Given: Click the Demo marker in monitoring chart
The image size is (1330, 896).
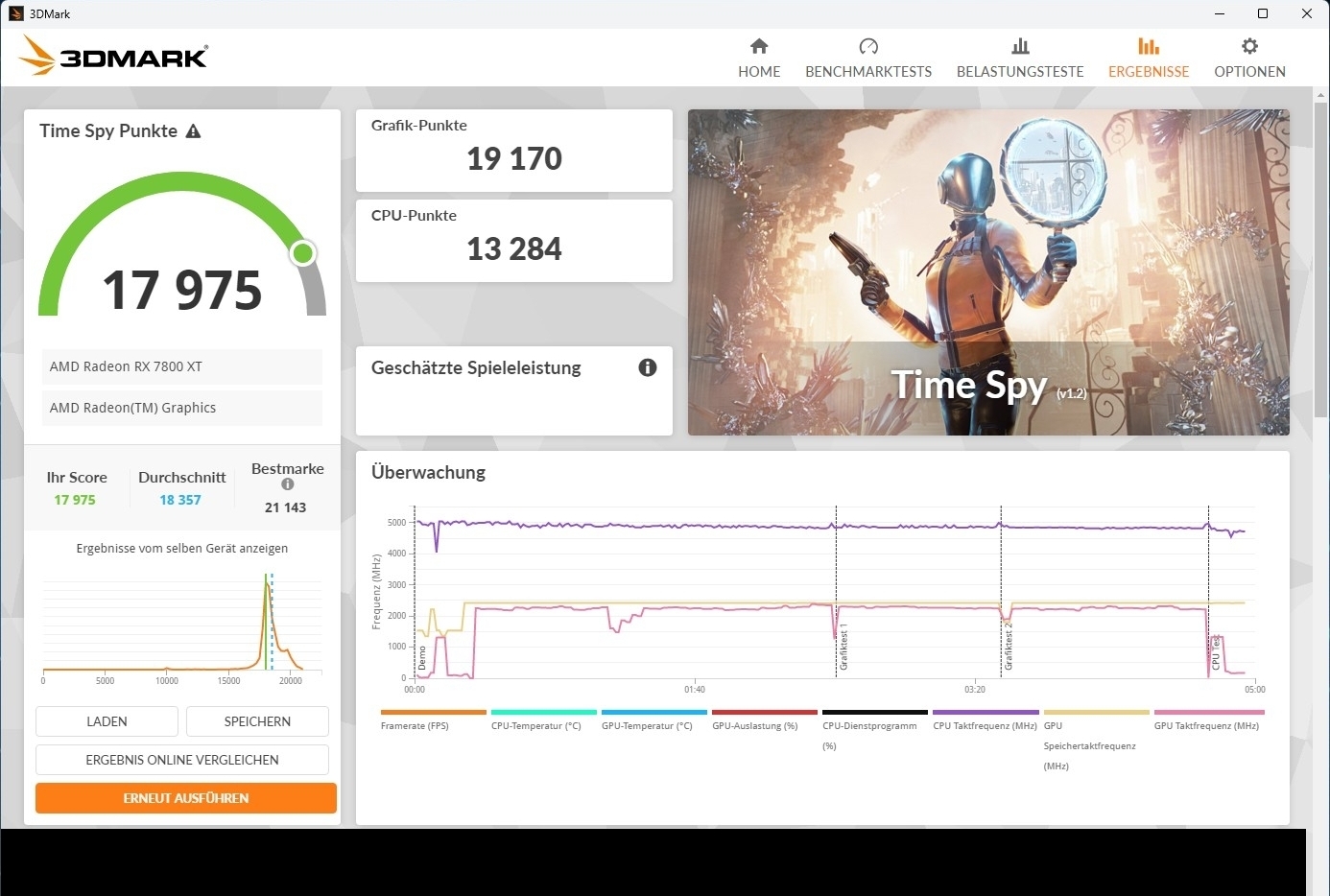Looking at the screenshot, I should pos(421,658).
